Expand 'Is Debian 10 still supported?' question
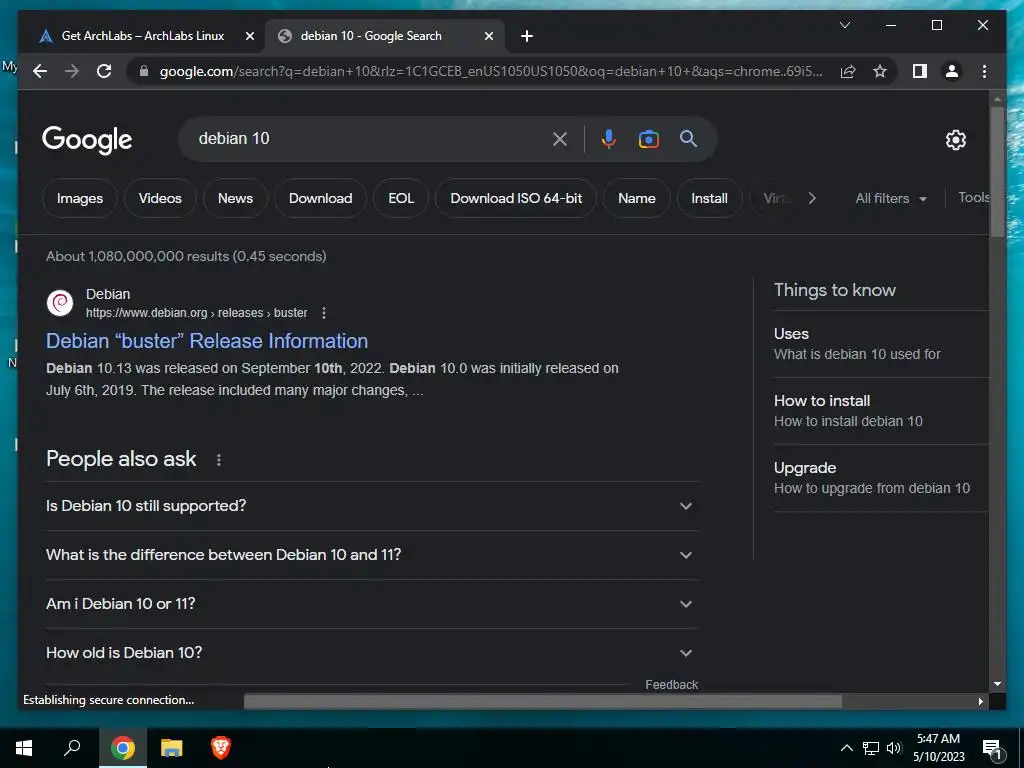The height and width of the screenshot is (768, 1024). pos(372,505)
